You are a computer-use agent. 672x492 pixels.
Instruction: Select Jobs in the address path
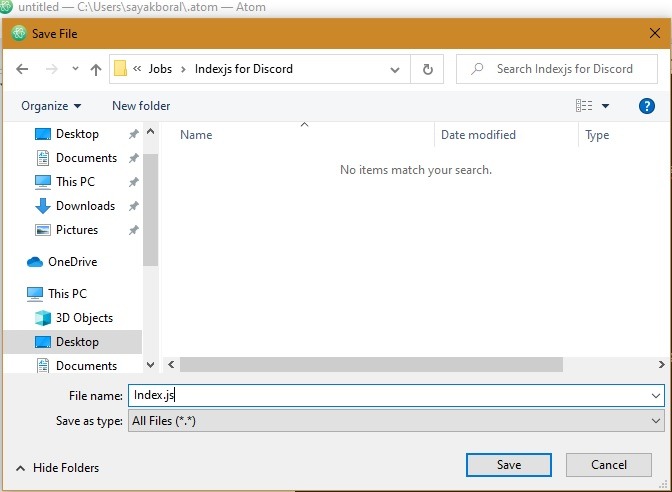[x=160, y=69]
